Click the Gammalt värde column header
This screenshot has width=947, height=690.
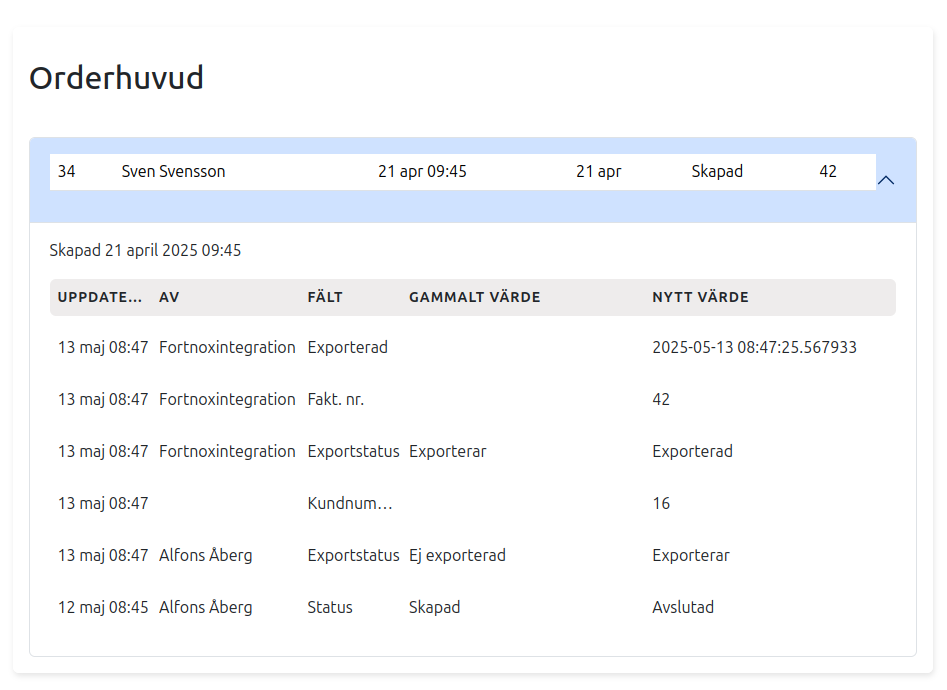pyautogui.click(x=474, y=297)
